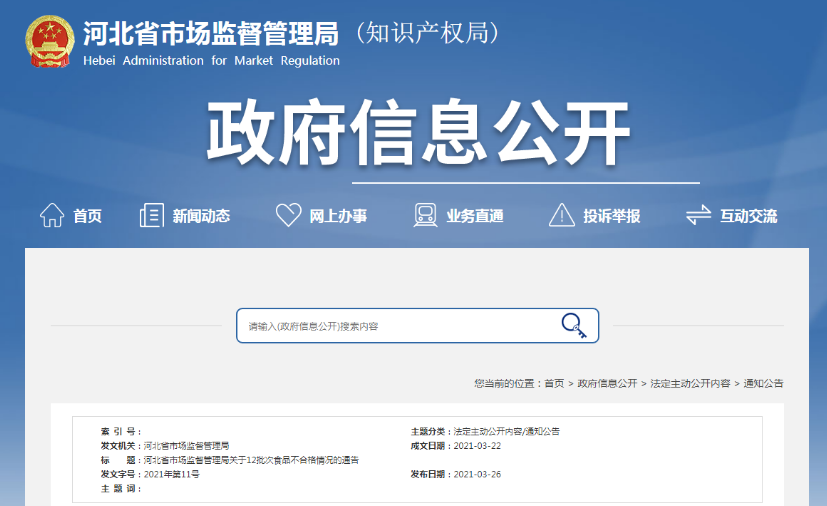Open the 网上办事 navigation item

coord(338,216)
